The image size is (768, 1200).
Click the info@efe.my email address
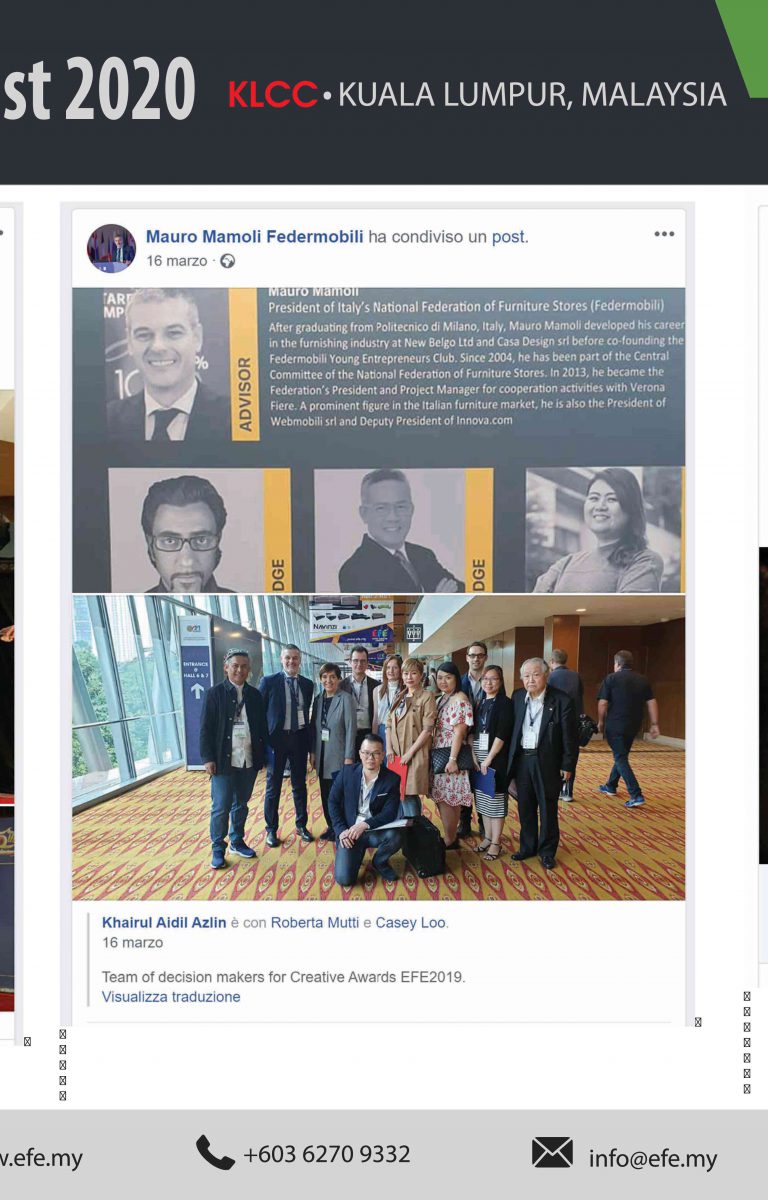pyautogui.click(x=653, y=1159)
